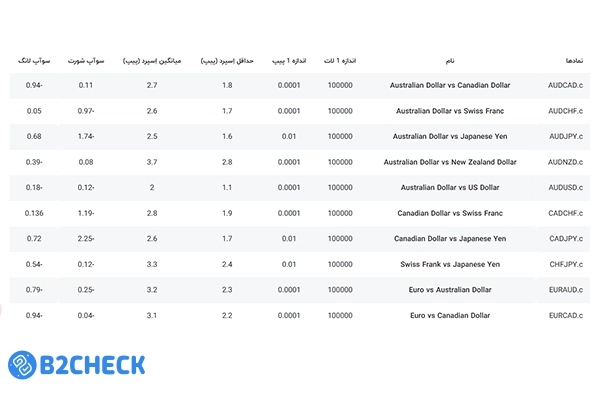The image size is (600, 400).
Task: Click the اندازه 1 لات column header
Action: point(339,61)
